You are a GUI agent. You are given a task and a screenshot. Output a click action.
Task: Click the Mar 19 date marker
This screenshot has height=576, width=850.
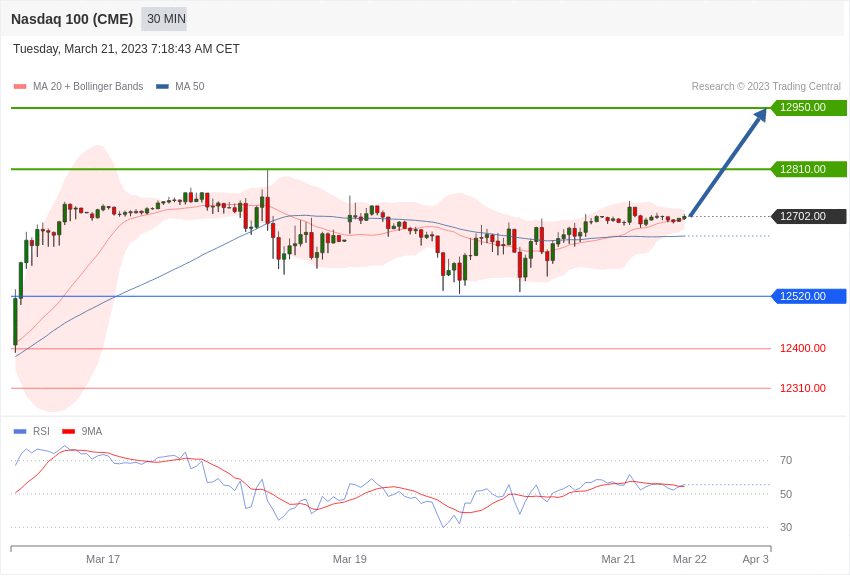pos(350,559)
